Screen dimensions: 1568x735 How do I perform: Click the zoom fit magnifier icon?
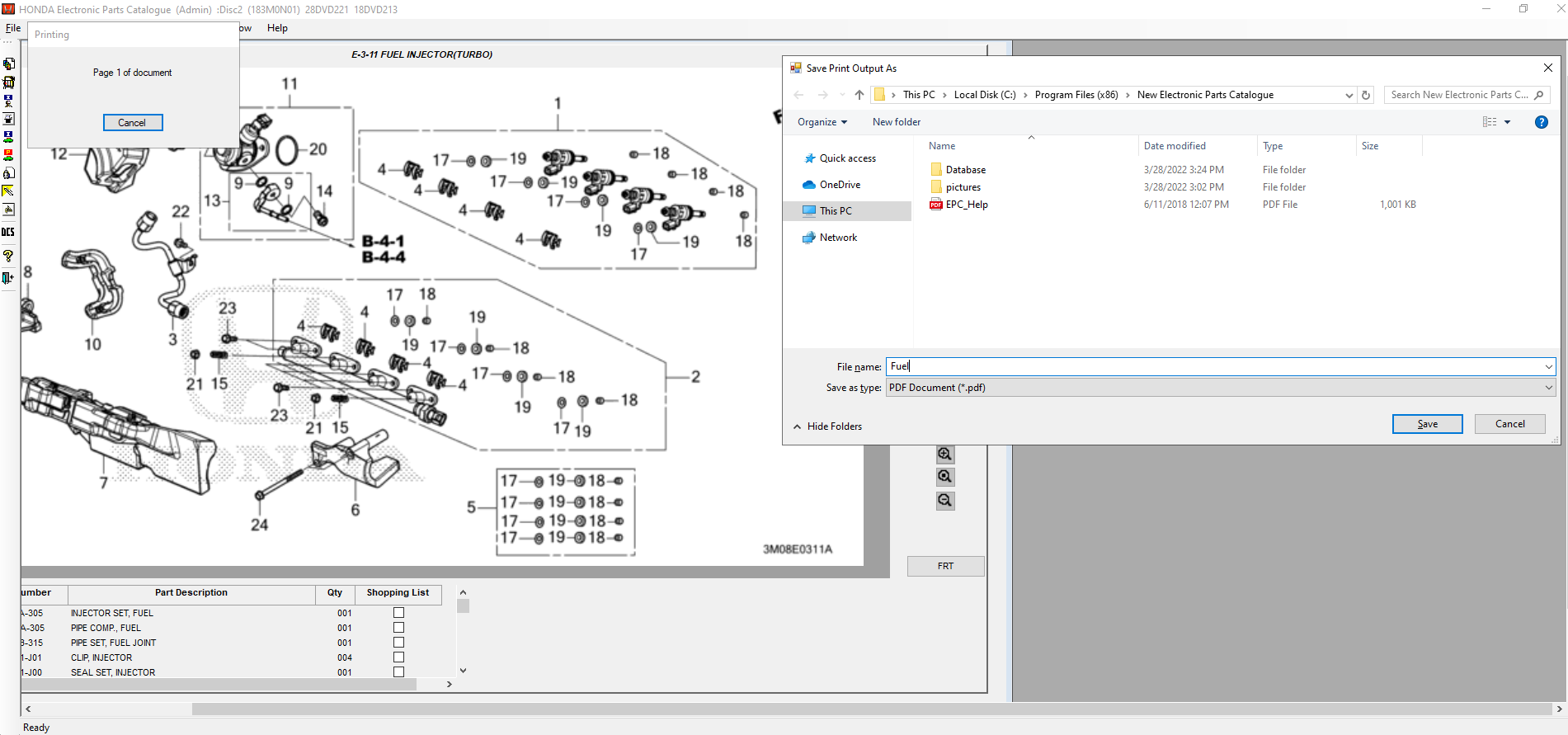pyautogui.click(x=945, y=477)
